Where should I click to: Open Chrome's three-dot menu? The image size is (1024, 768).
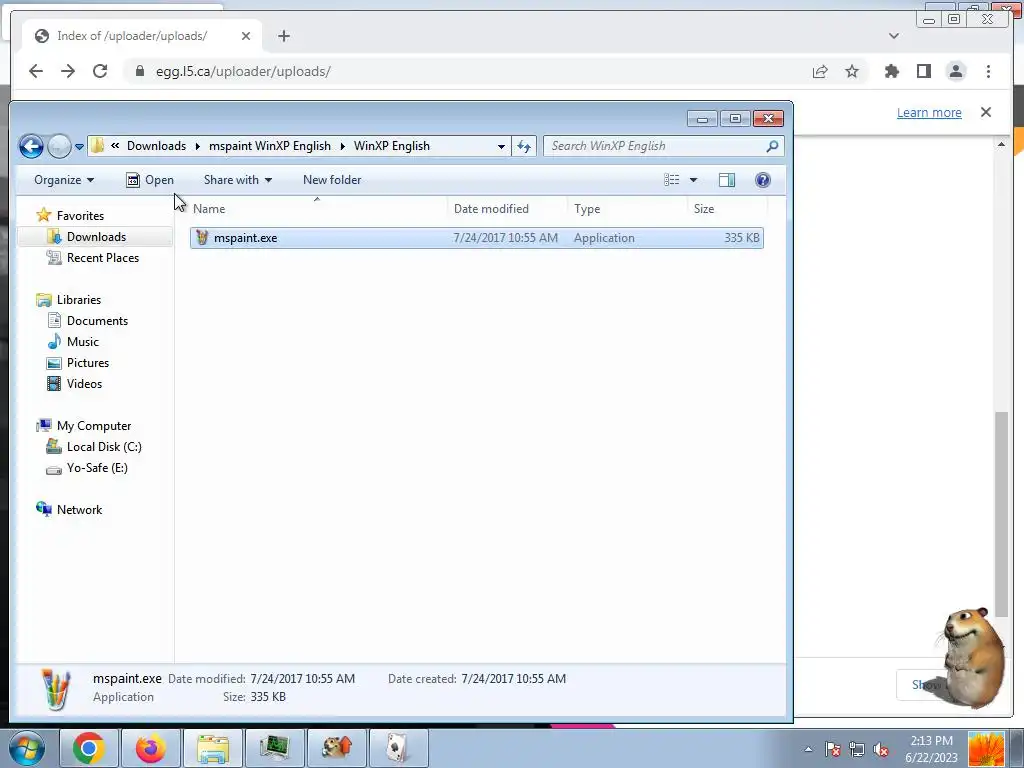click(x=988, y=71)
